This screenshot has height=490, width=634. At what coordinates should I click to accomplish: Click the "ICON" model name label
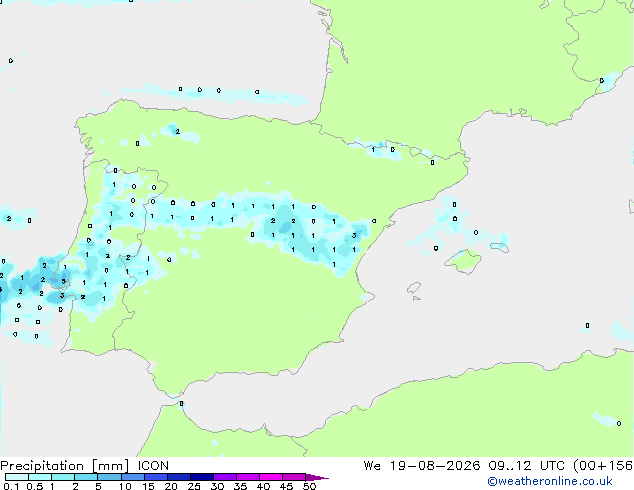[x=153, y=466]
